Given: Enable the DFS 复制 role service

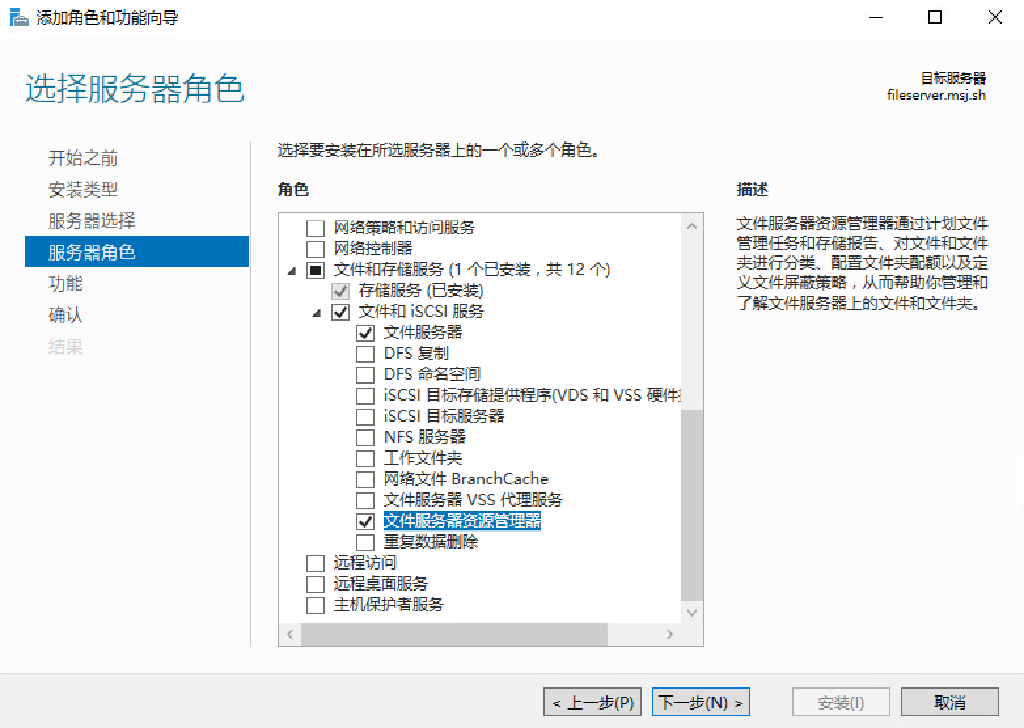Looking at the screenshot, I should 366,353.
